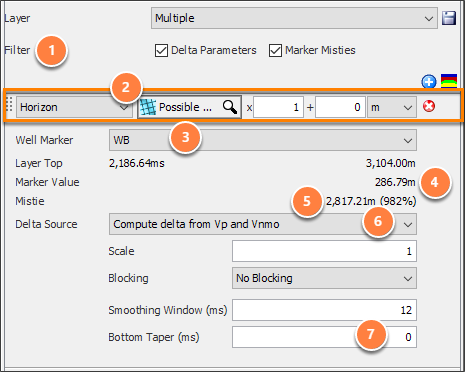Click the color layers icon
This screenshot has height=372, width=465.
pos(449,81)
